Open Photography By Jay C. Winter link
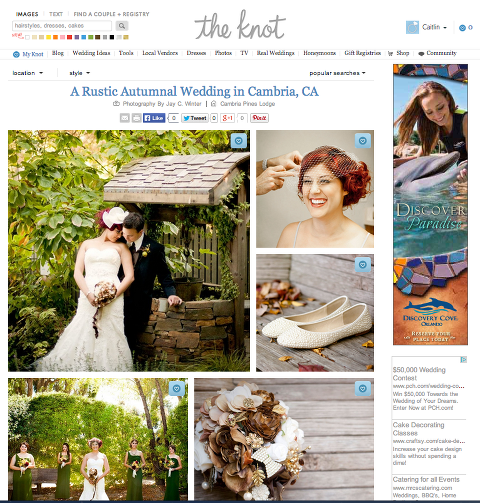480x503 pixels. (x=162, y=104)
